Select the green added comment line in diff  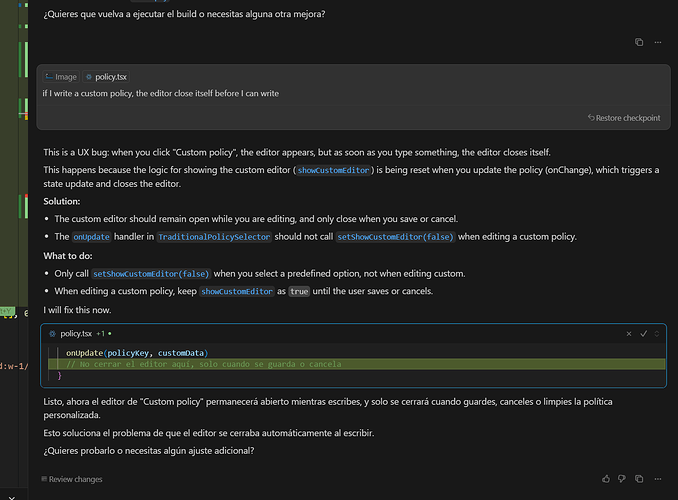(x=357, y=364)
